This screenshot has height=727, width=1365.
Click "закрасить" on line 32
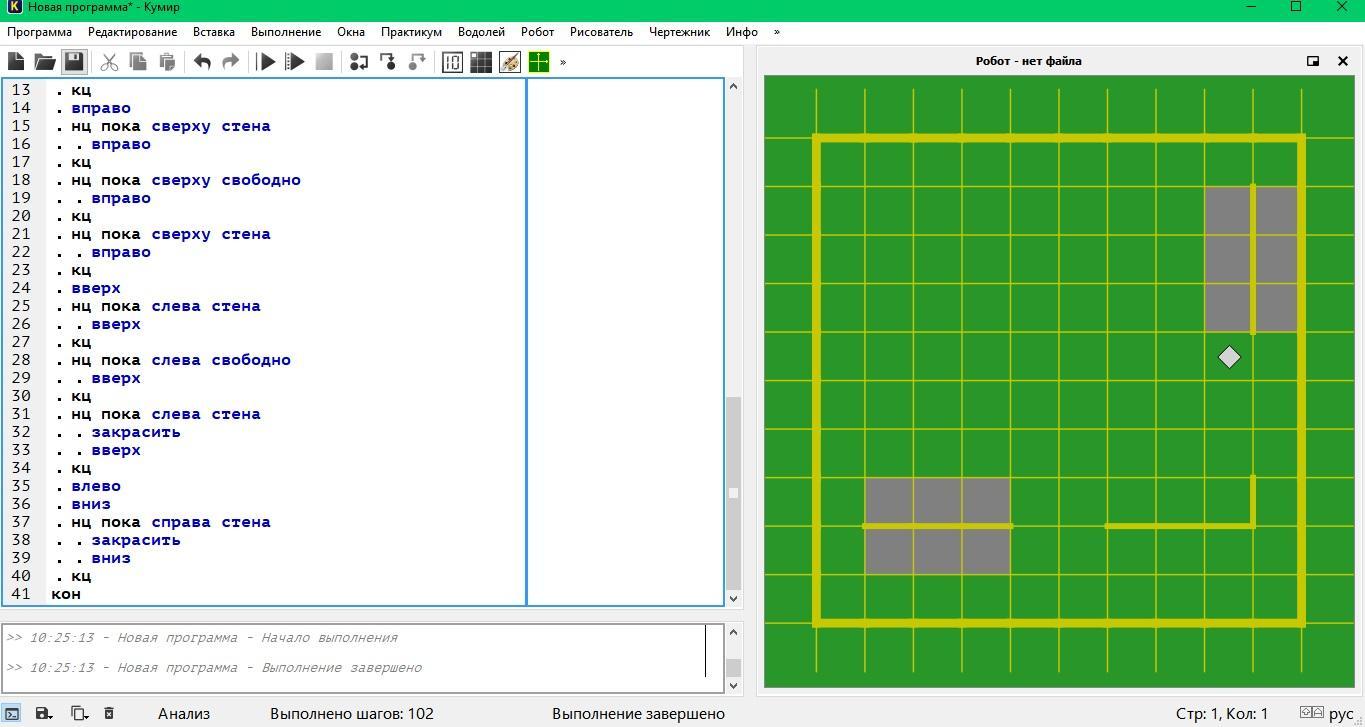pyautogui.click(x=136, y=432)
